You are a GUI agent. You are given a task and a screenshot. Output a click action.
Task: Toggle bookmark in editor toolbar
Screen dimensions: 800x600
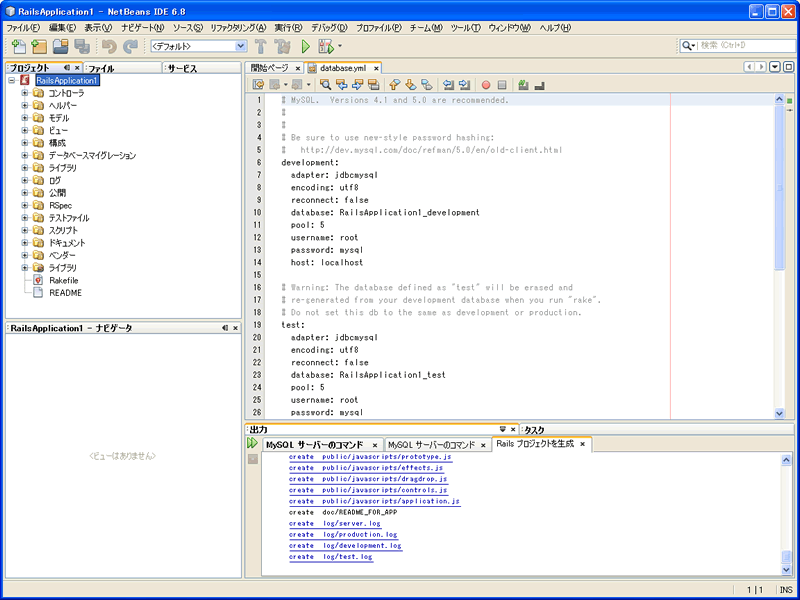coord(427,85)
